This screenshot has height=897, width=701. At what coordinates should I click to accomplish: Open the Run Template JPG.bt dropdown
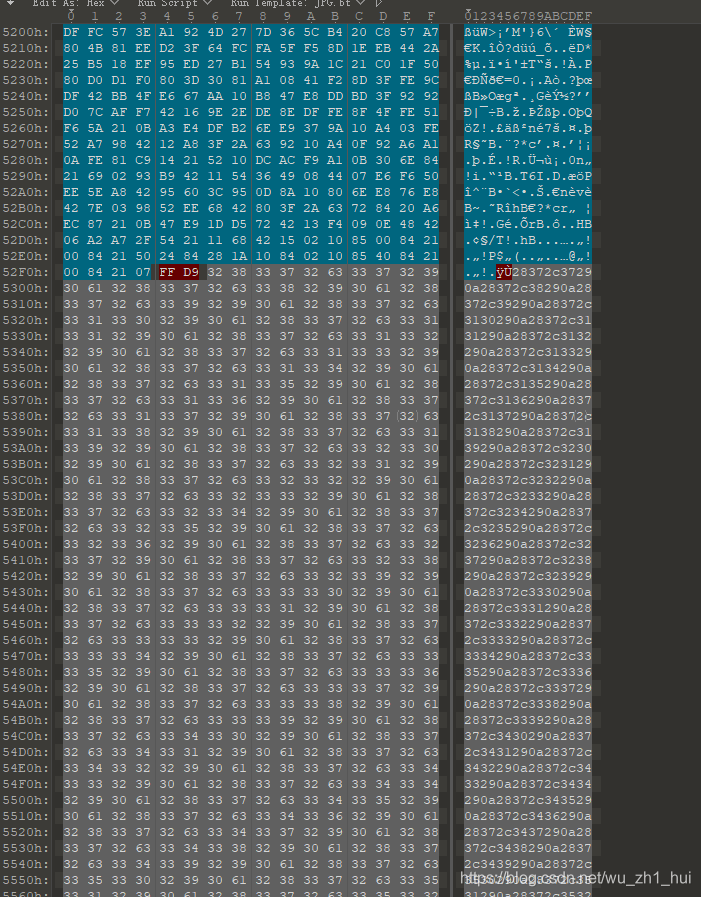(298, 3)
